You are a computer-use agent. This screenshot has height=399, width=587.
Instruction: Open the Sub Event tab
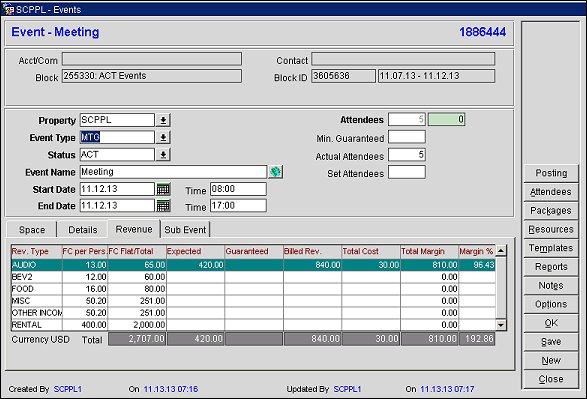185,230
